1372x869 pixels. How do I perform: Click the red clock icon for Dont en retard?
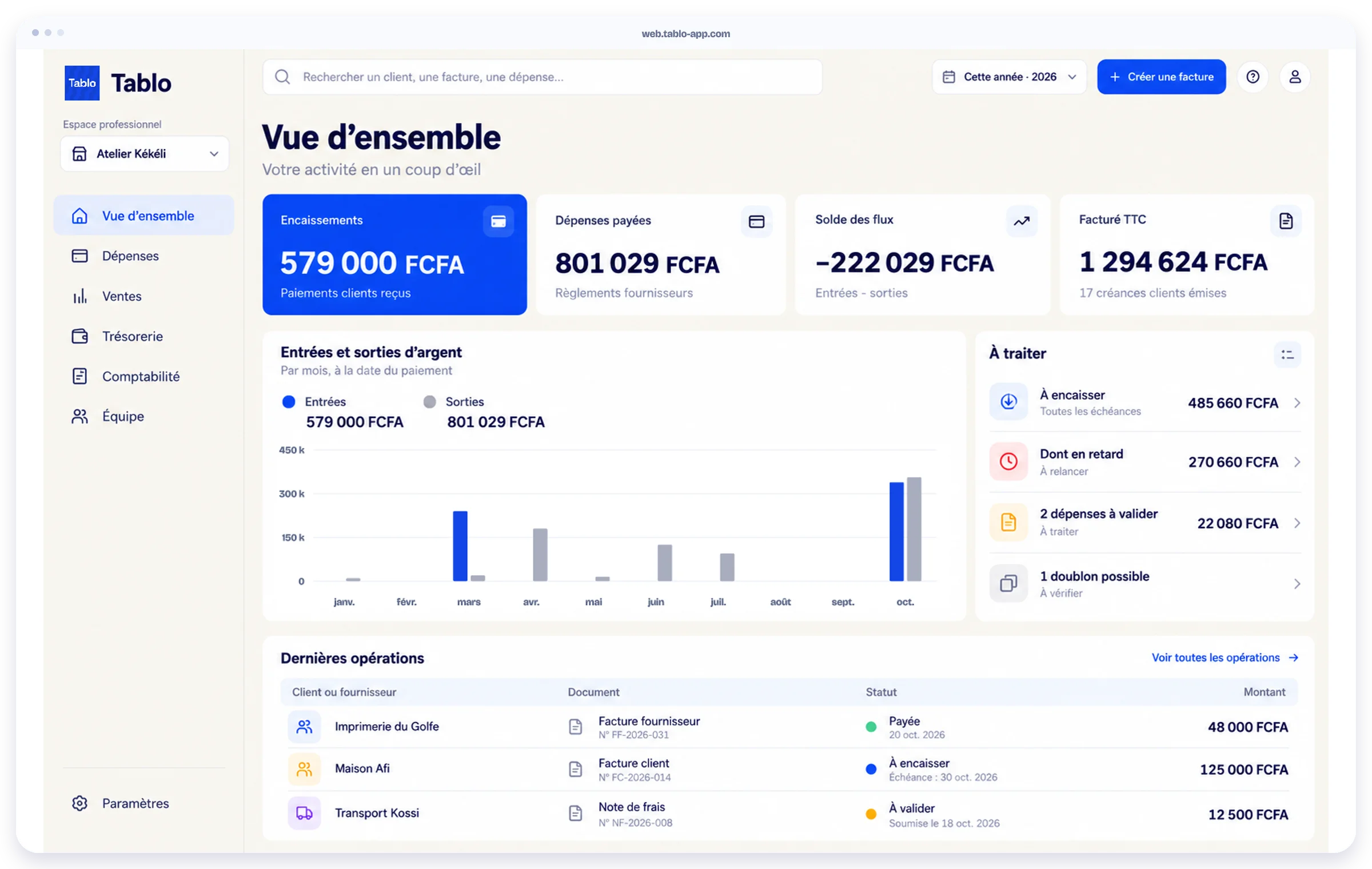coord(1008,461)
